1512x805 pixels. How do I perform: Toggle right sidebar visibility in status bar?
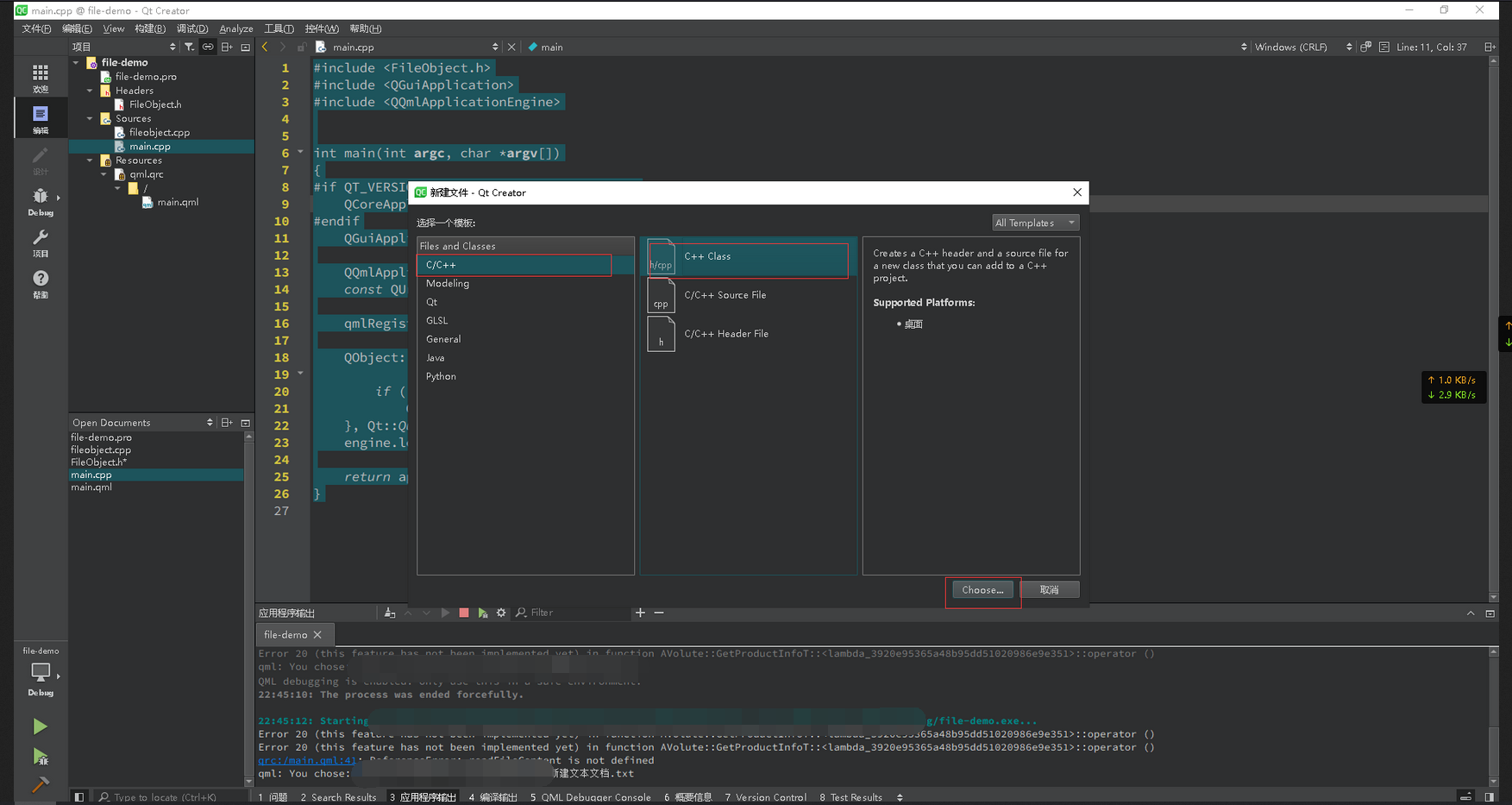tap(1490, 797)
